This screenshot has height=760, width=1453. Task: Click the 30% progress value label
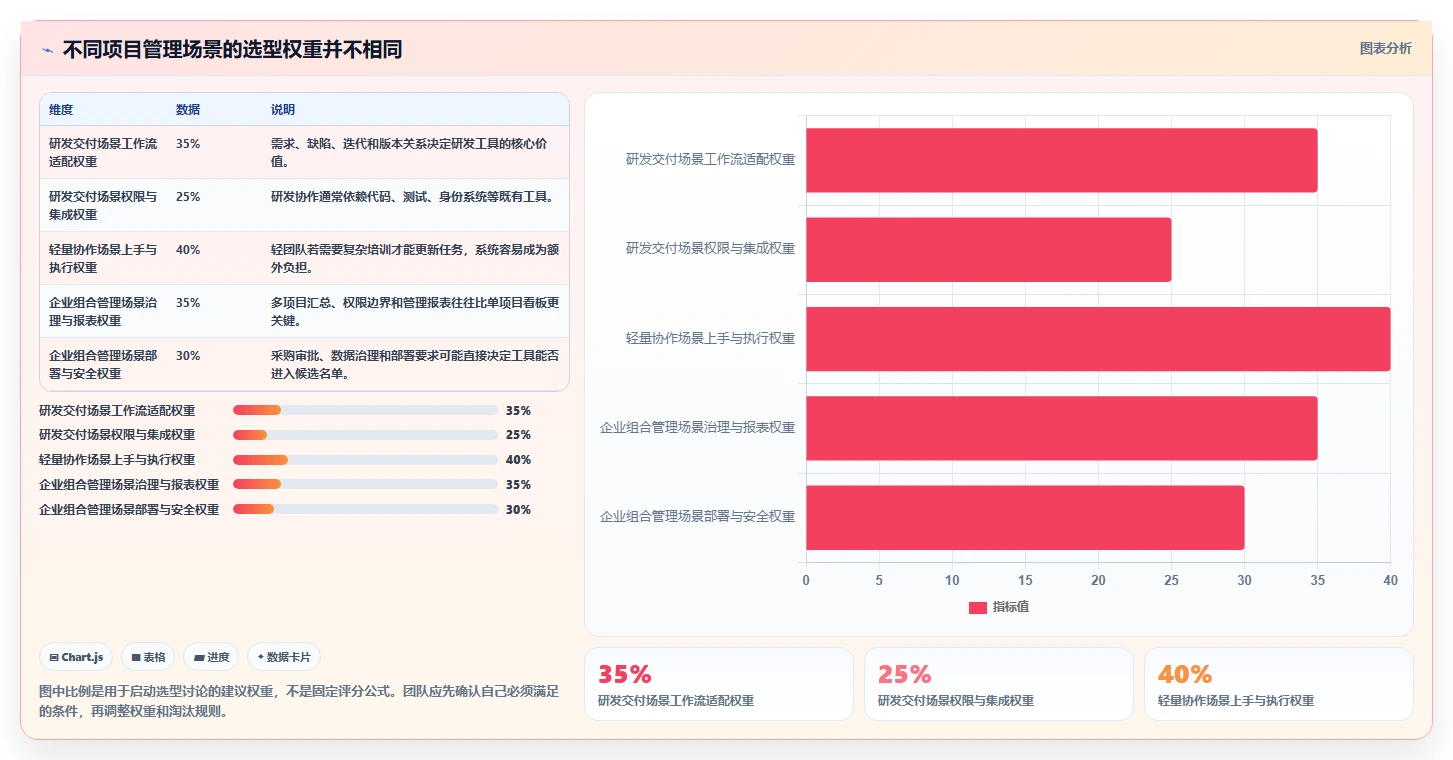(518, 510)
